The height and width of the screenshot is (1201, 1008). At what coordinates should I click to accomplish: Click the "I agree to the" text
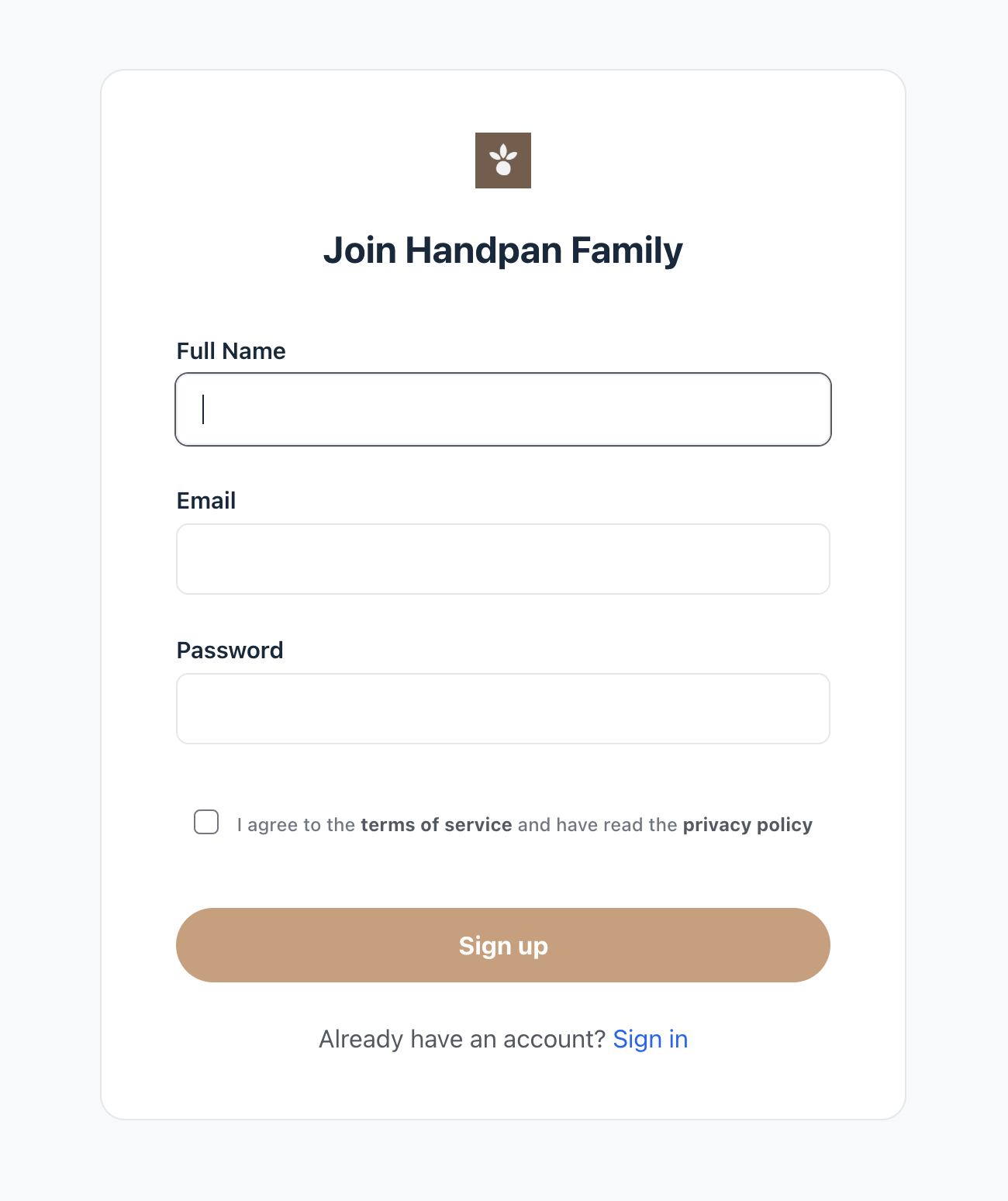[295, 825]
